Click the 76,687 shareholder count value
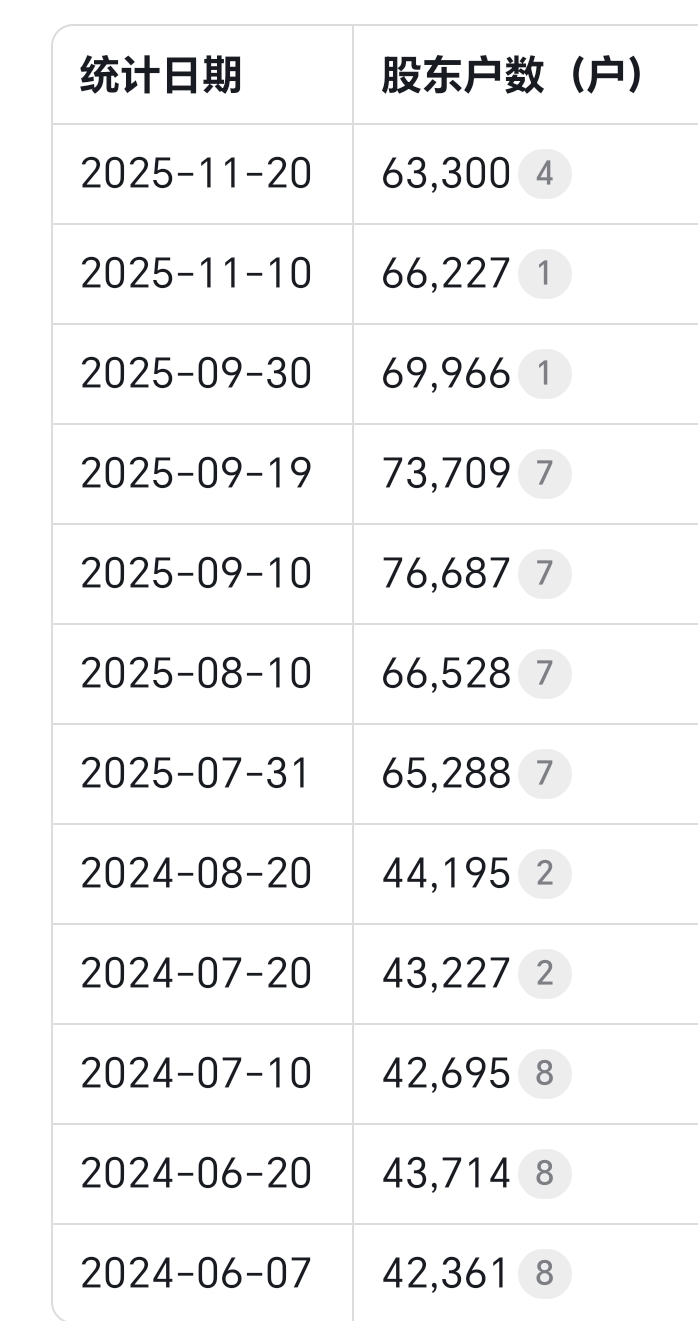 (446, 574)
